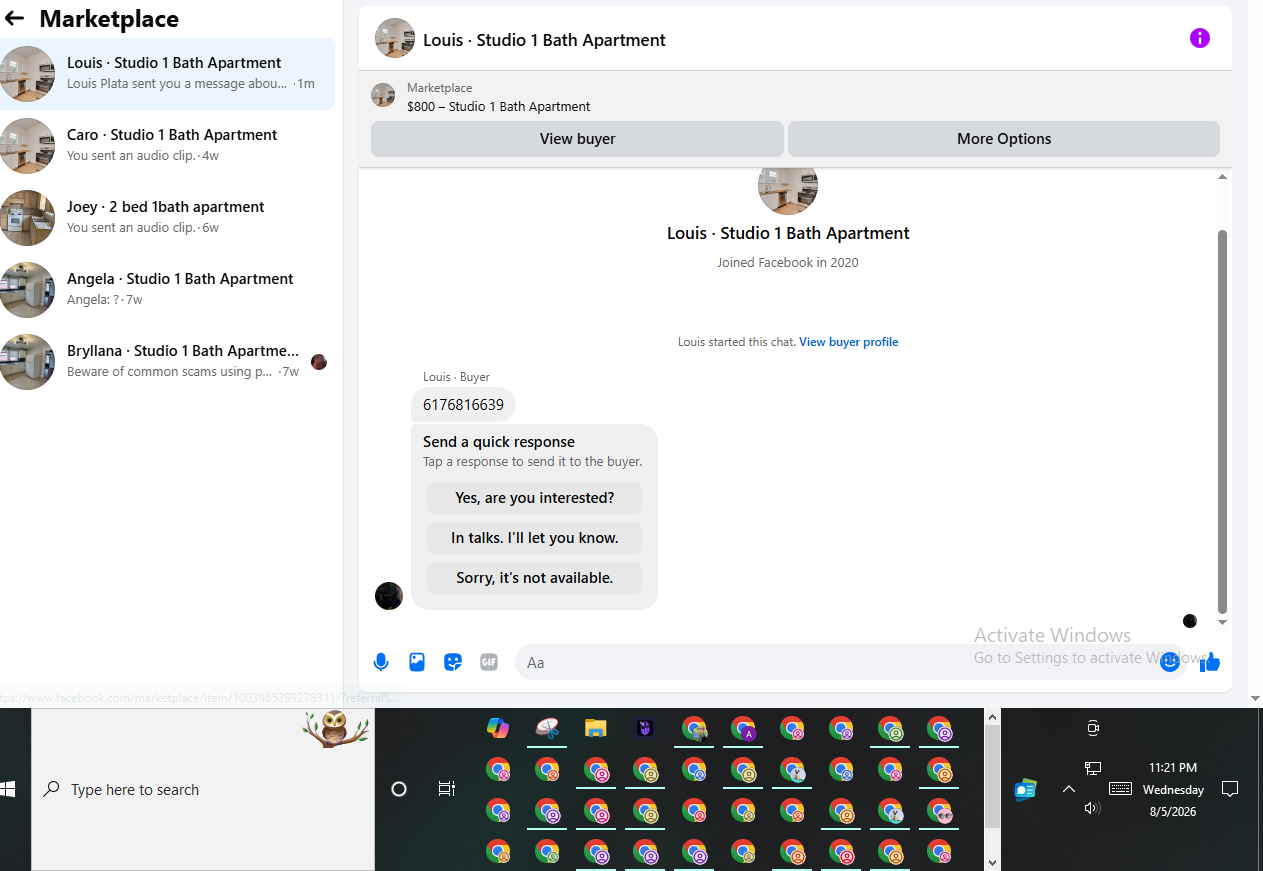Viewport: 1263px width, 871px height.
Task: Click taskbar overflow scroll down arrow
Action: coord(992,862)
